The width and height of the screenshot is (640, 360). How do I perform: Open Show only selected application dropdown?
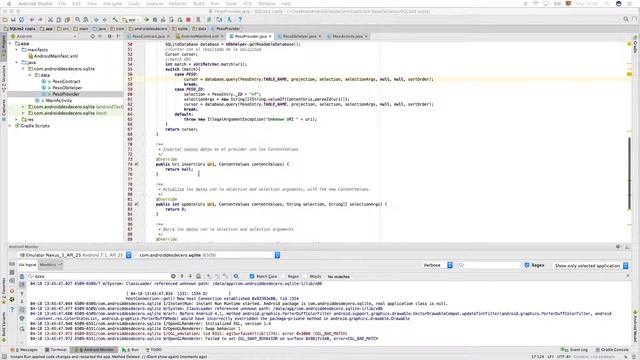coord(591,266)
